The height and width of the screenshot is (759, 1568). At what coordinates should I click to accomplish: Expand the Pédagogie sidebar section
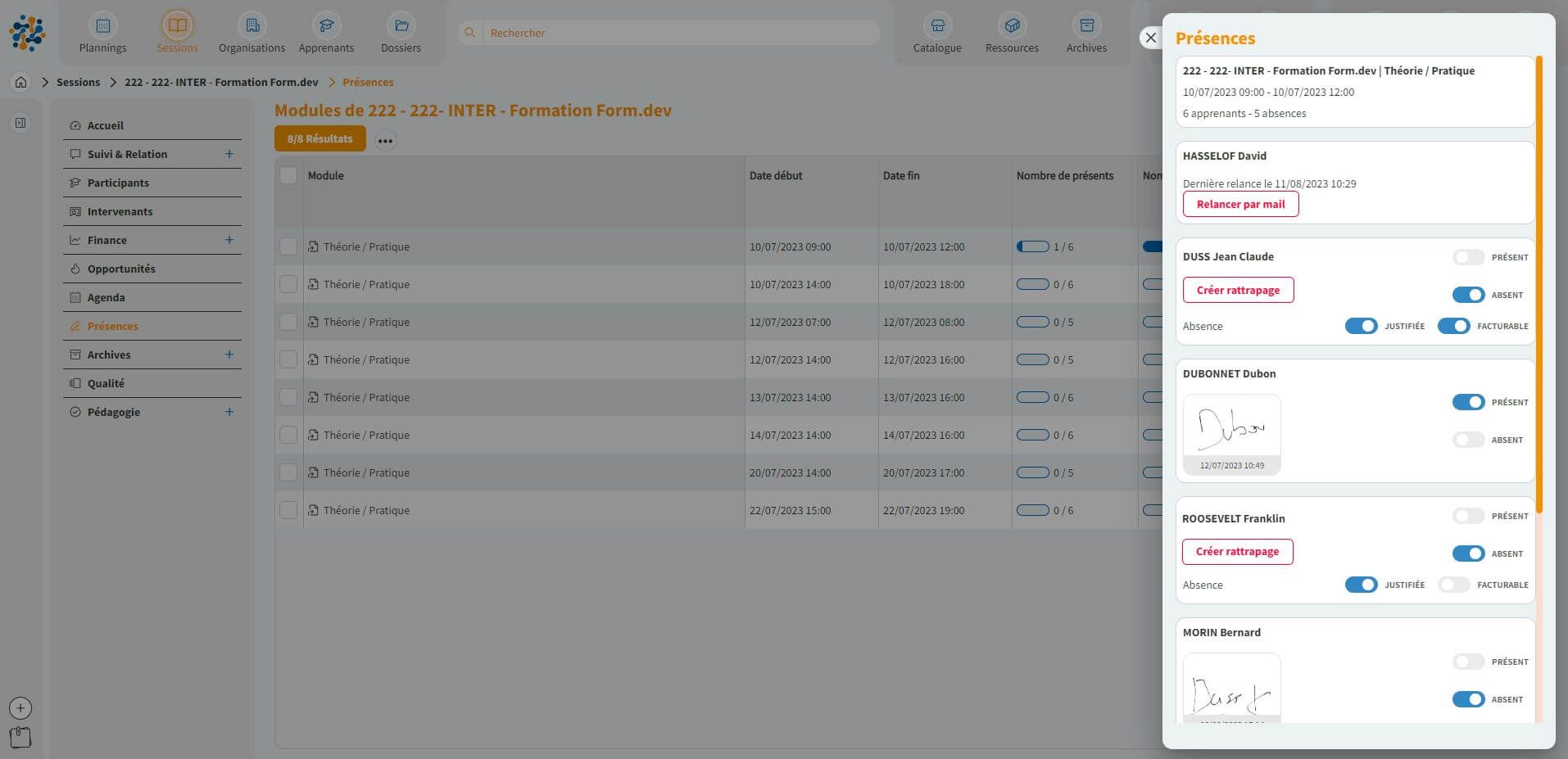(x=229, y=412)
